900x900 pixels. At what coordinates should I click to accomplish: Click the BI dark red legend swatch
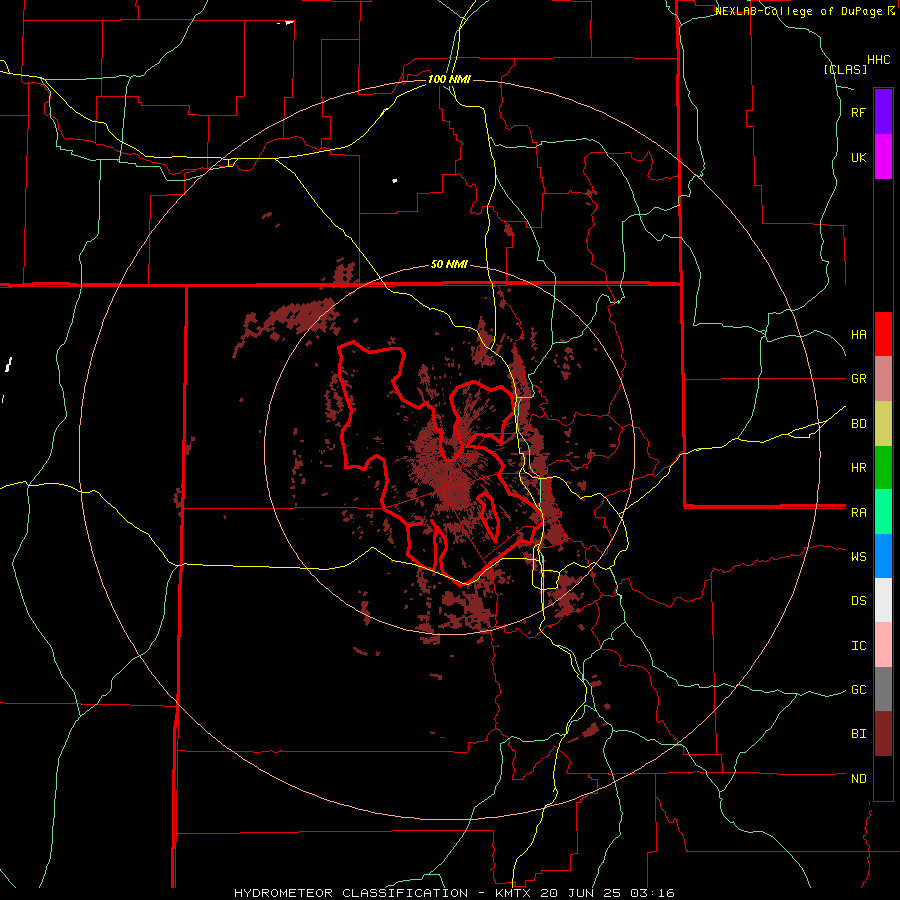[x=883, y=734]
